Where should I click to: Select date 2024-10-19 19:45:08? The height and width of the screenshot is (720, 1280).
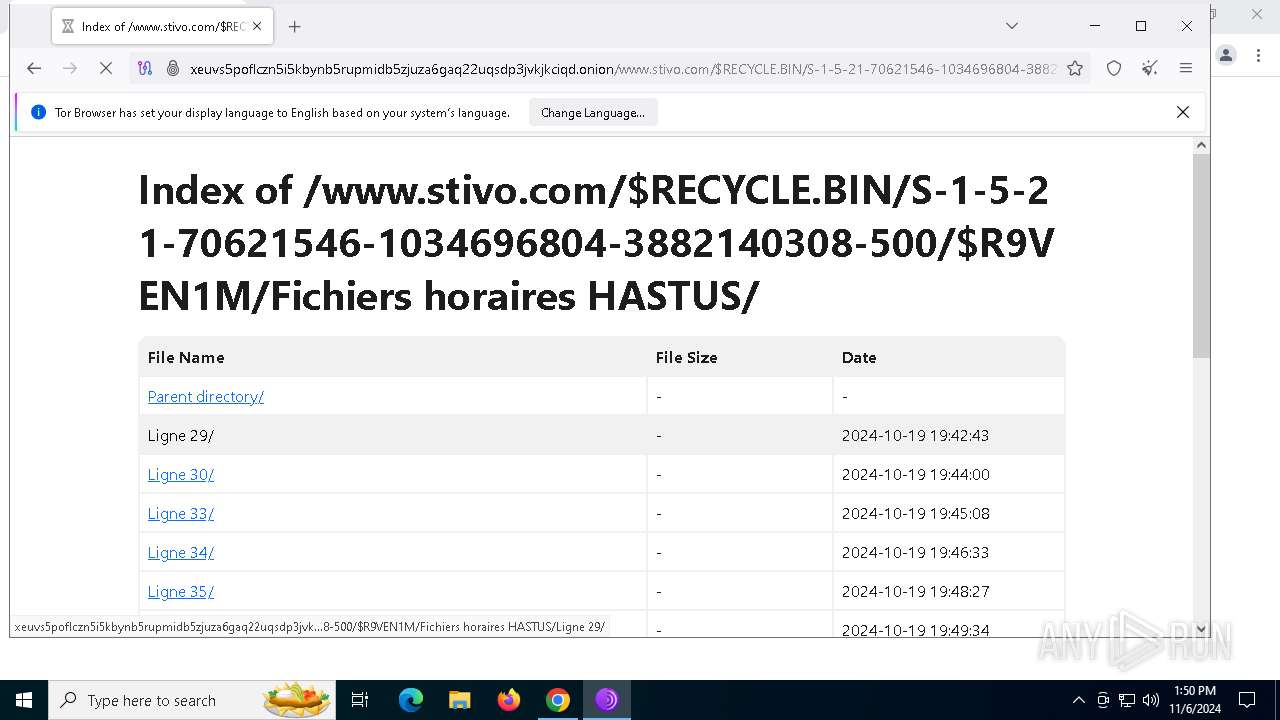[x=916, y=514]
